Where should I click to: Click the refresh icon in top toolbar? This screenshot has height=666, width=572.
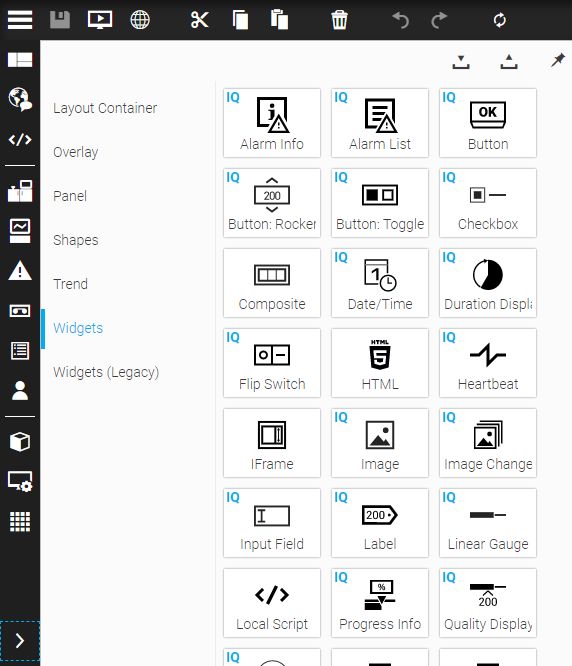coord(499,20)
